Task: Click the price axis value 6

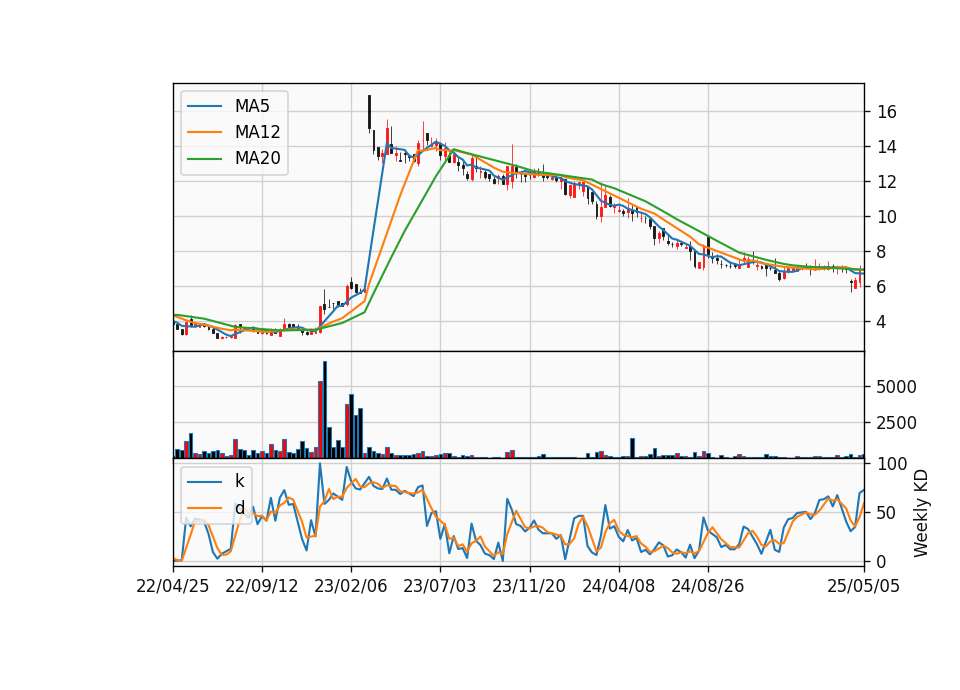Action: point(882,287)
